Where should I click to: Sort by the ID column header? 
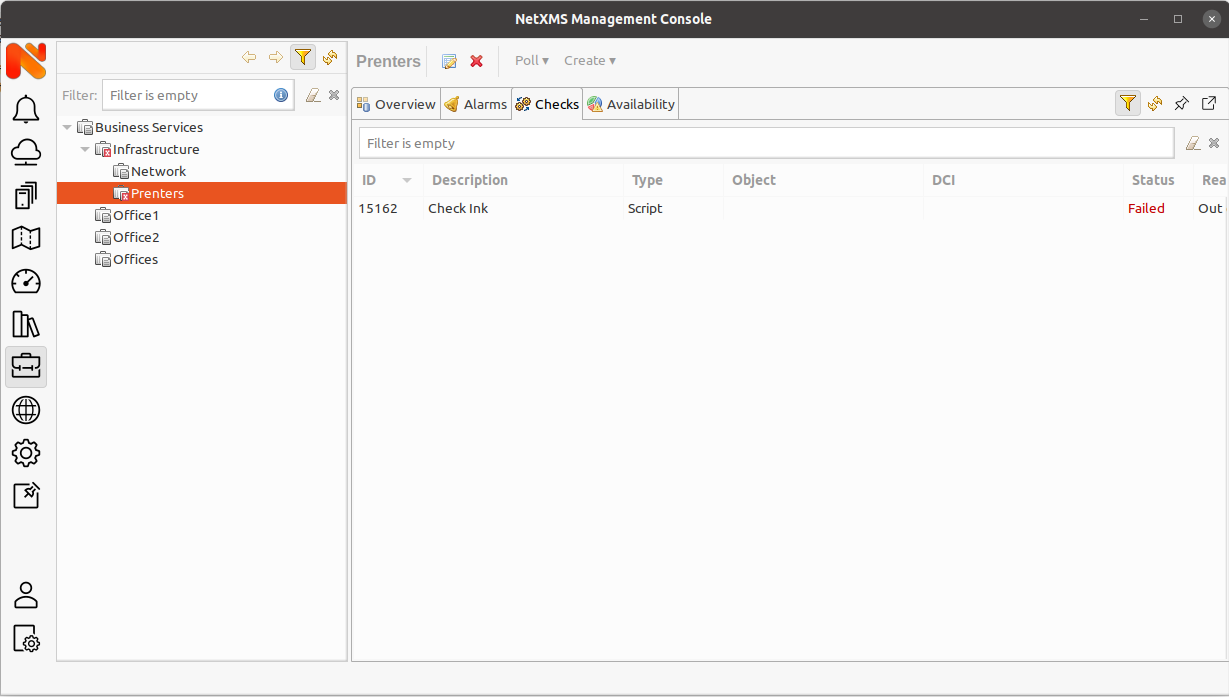(x=387, y=180)
